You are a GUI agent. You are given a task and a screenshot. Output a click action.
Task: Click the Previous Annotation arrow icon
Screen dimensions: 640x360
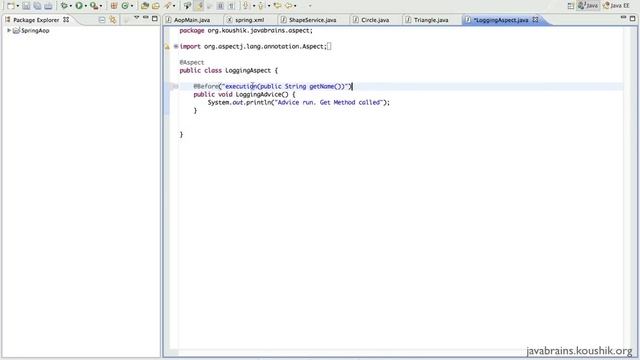[261, 6]
